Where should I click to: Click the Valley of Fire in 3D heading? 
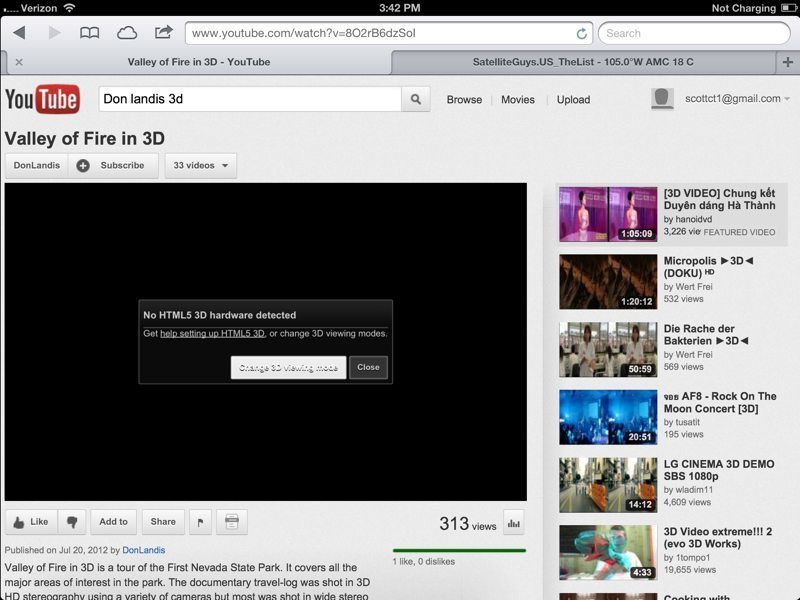(x=85, y=139)
